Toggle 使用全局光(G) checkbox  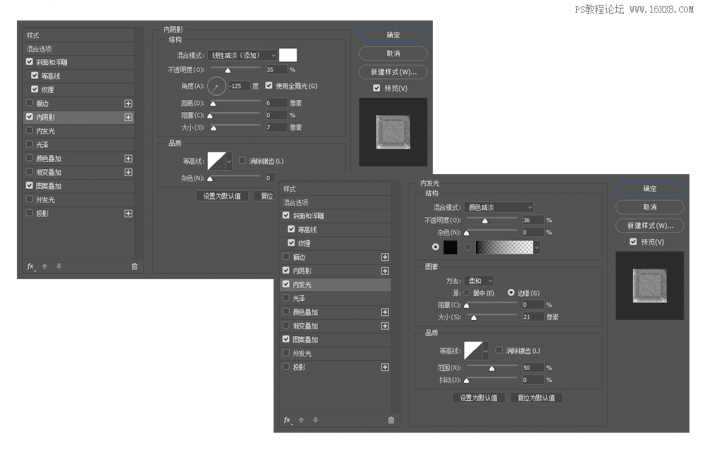tap(269, 85)
